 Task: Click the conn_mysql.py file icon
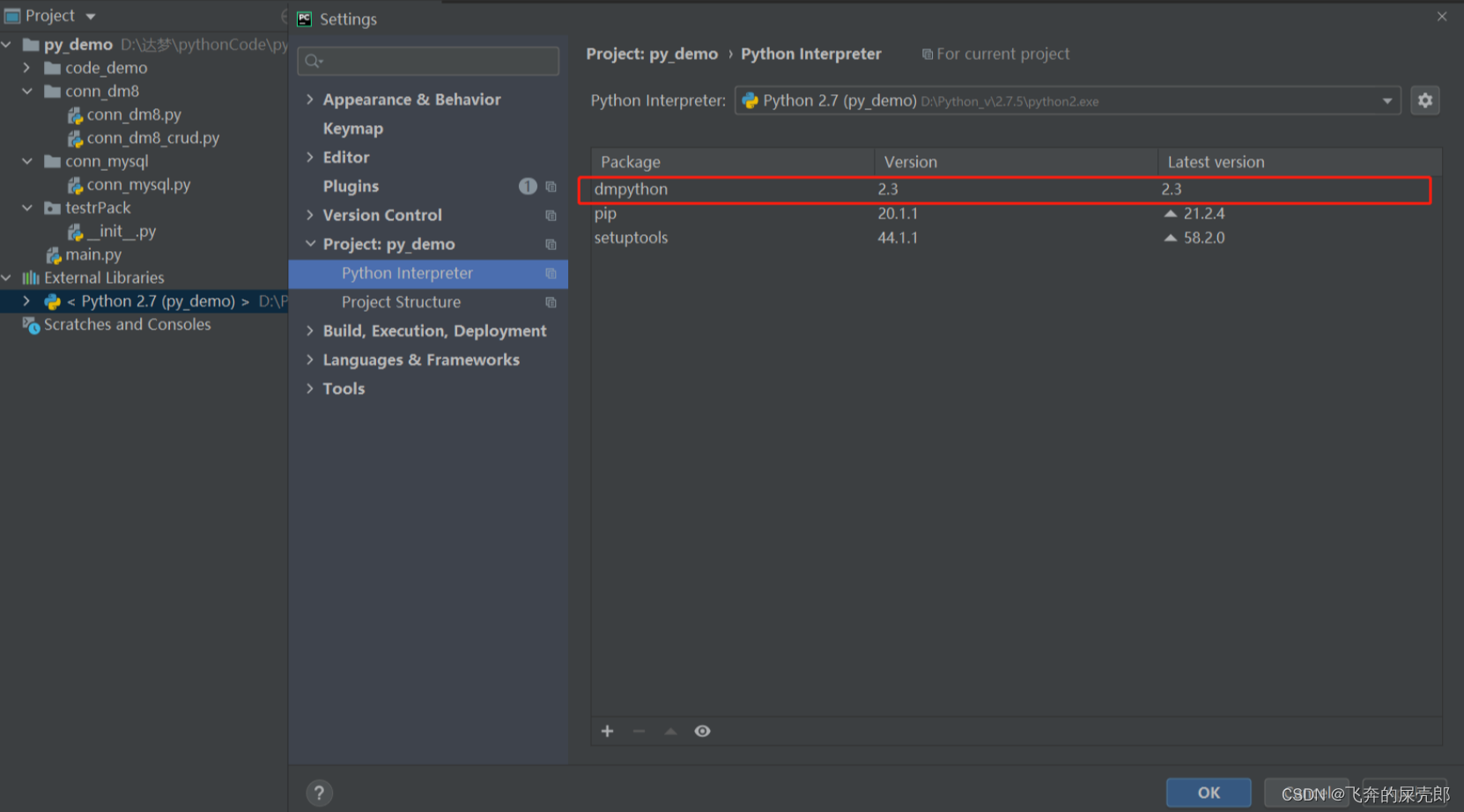pyautogui.click(x=76, y=185)
